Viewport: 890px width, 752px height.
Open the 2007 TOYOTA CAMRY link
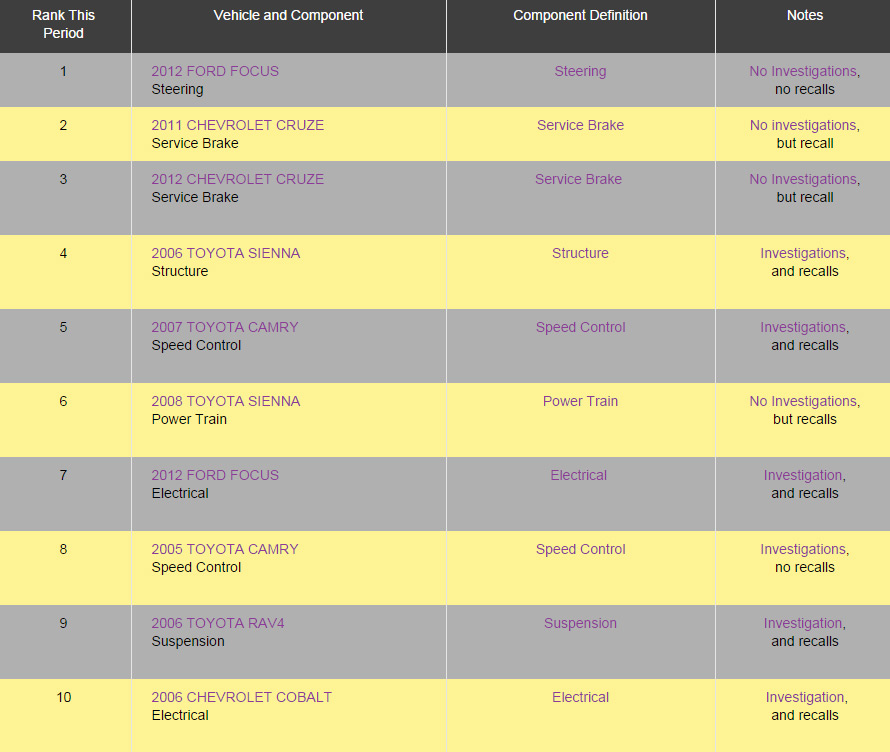[x=225, y=327]
